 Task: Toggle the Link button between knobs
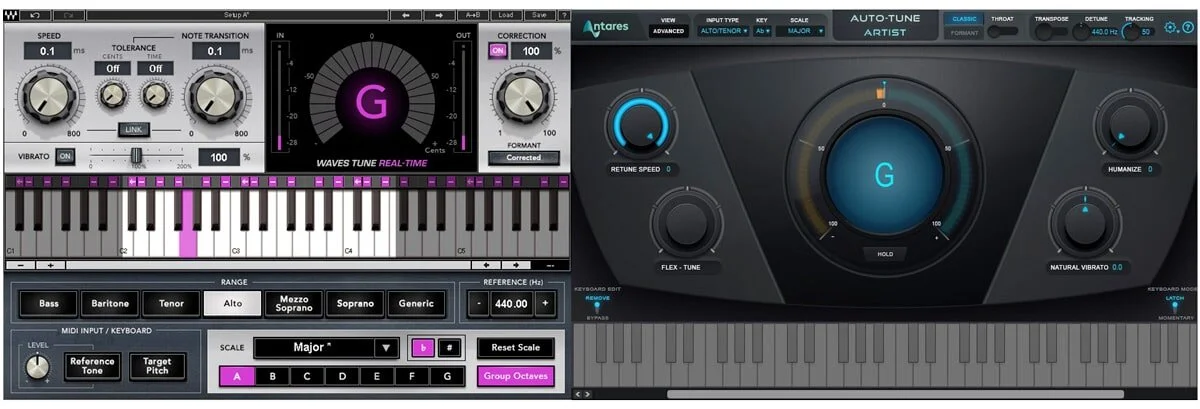(133, 129)
